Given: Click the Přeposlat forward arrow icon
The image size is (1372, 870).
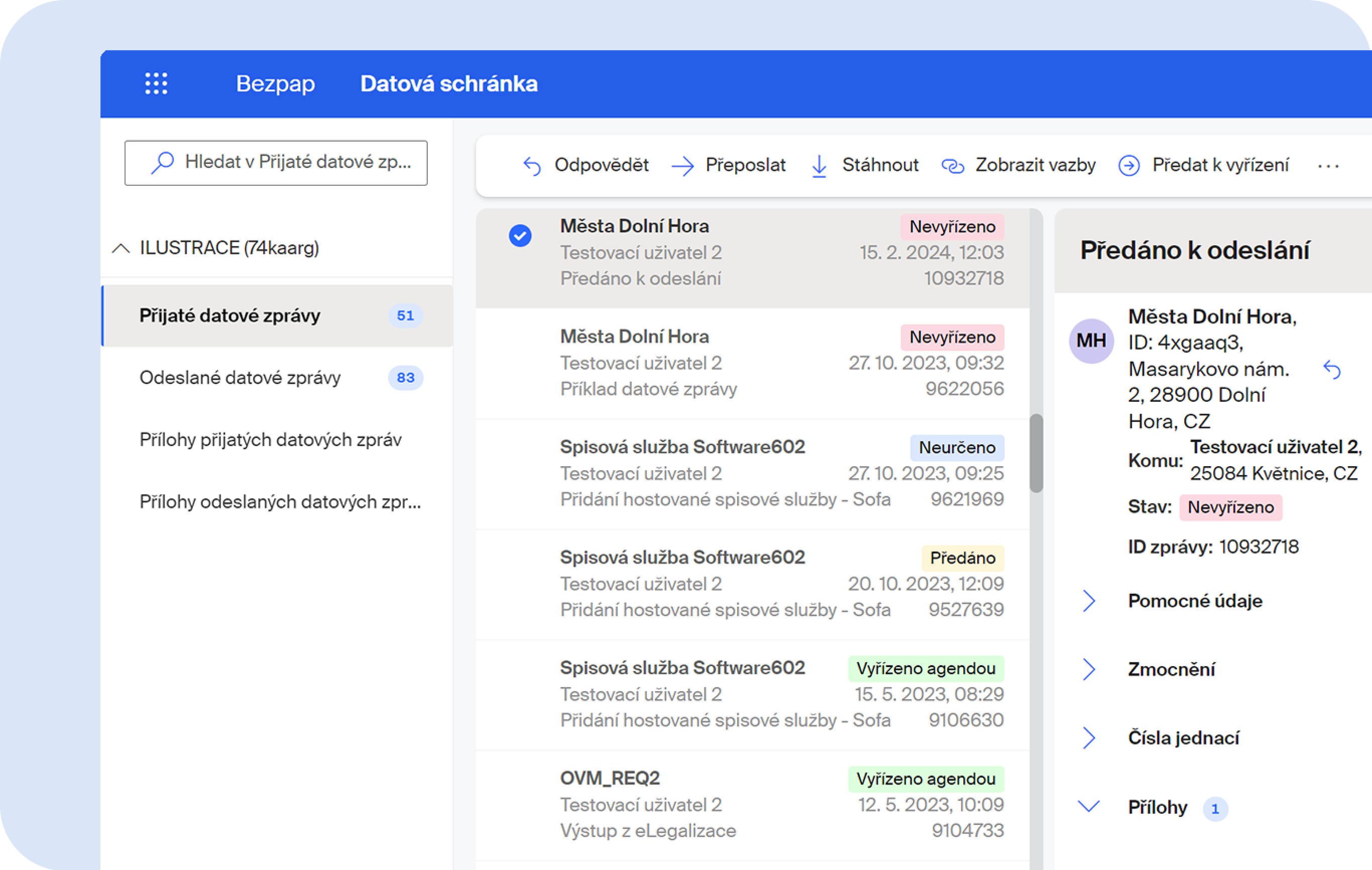Looking at the screenshot, I should (682, 166).
